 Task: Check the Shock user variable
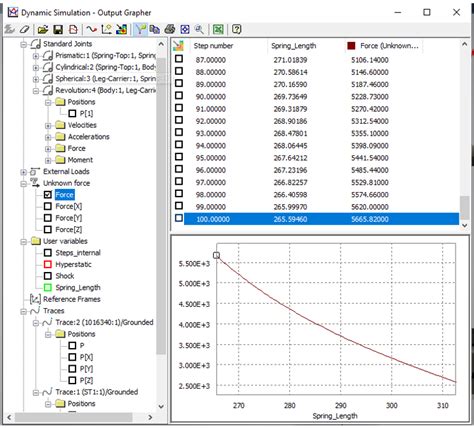tap(48, 276)
